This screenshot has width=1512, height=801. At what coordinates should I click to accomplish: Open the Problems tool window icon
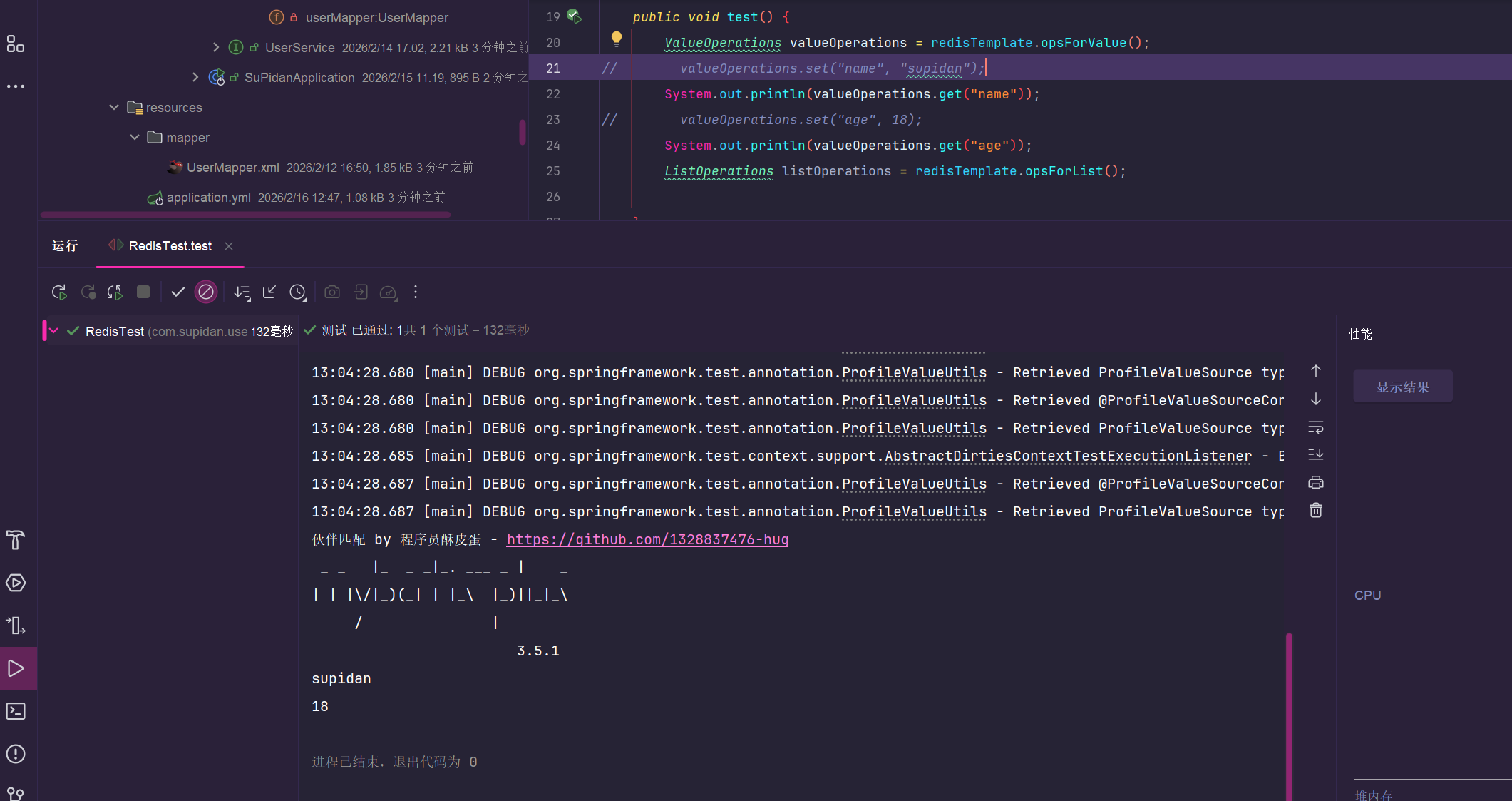click(16, 754)
